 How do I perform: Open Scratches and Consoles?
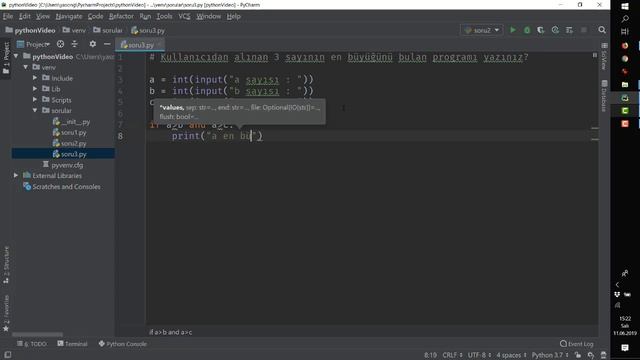pyautogui.click(x=62, y=187)
